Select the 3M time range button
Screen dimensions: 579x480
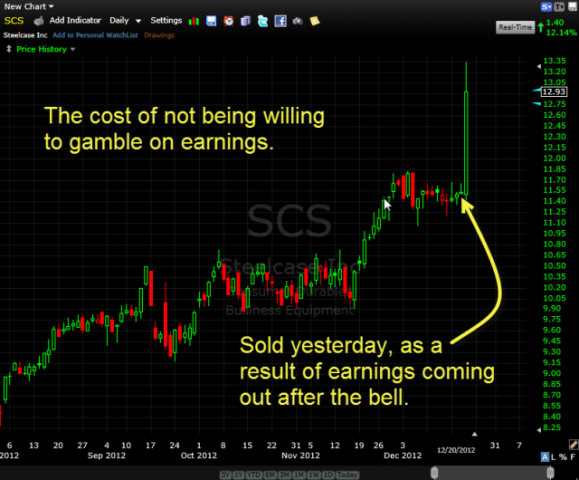284,475
